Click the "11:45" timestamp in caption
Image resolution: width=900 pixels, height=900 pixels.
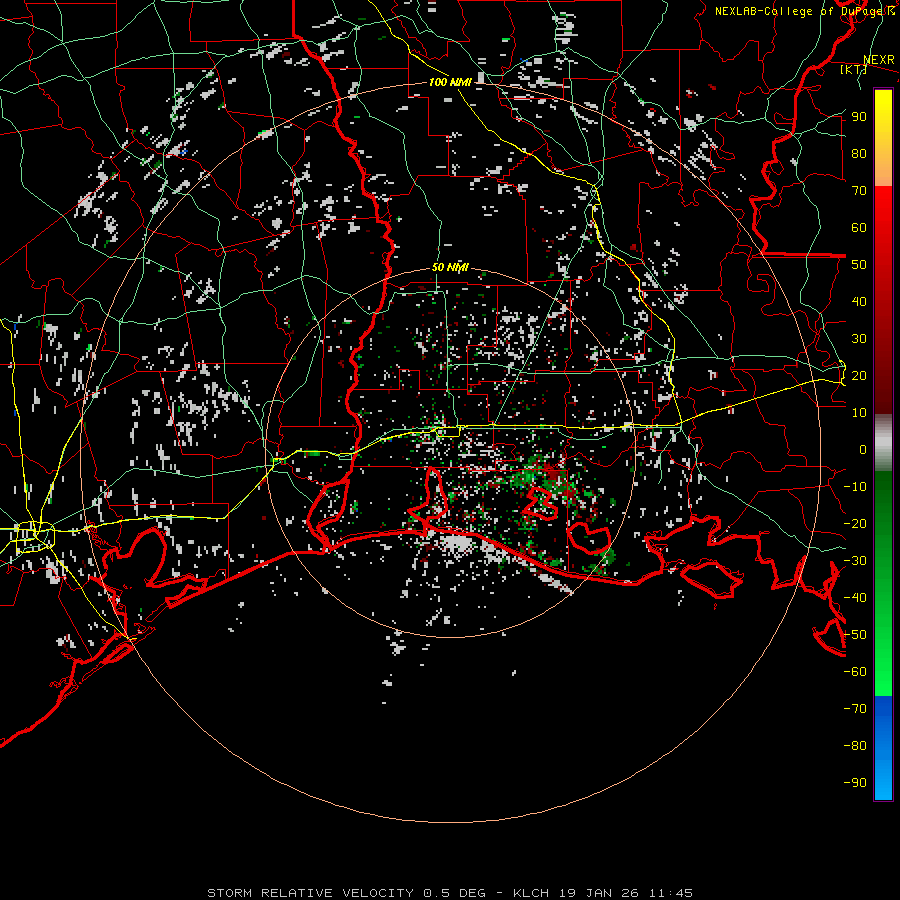(671, 893)
